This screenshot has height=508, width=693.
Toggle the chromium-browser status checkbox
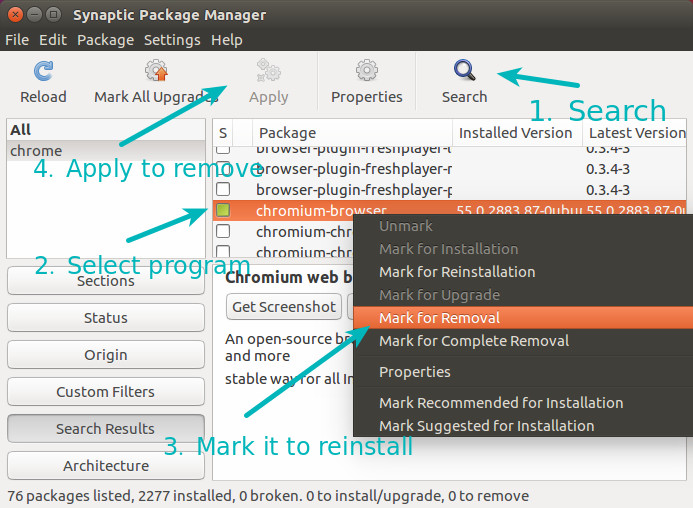click(x=223, y=210)
